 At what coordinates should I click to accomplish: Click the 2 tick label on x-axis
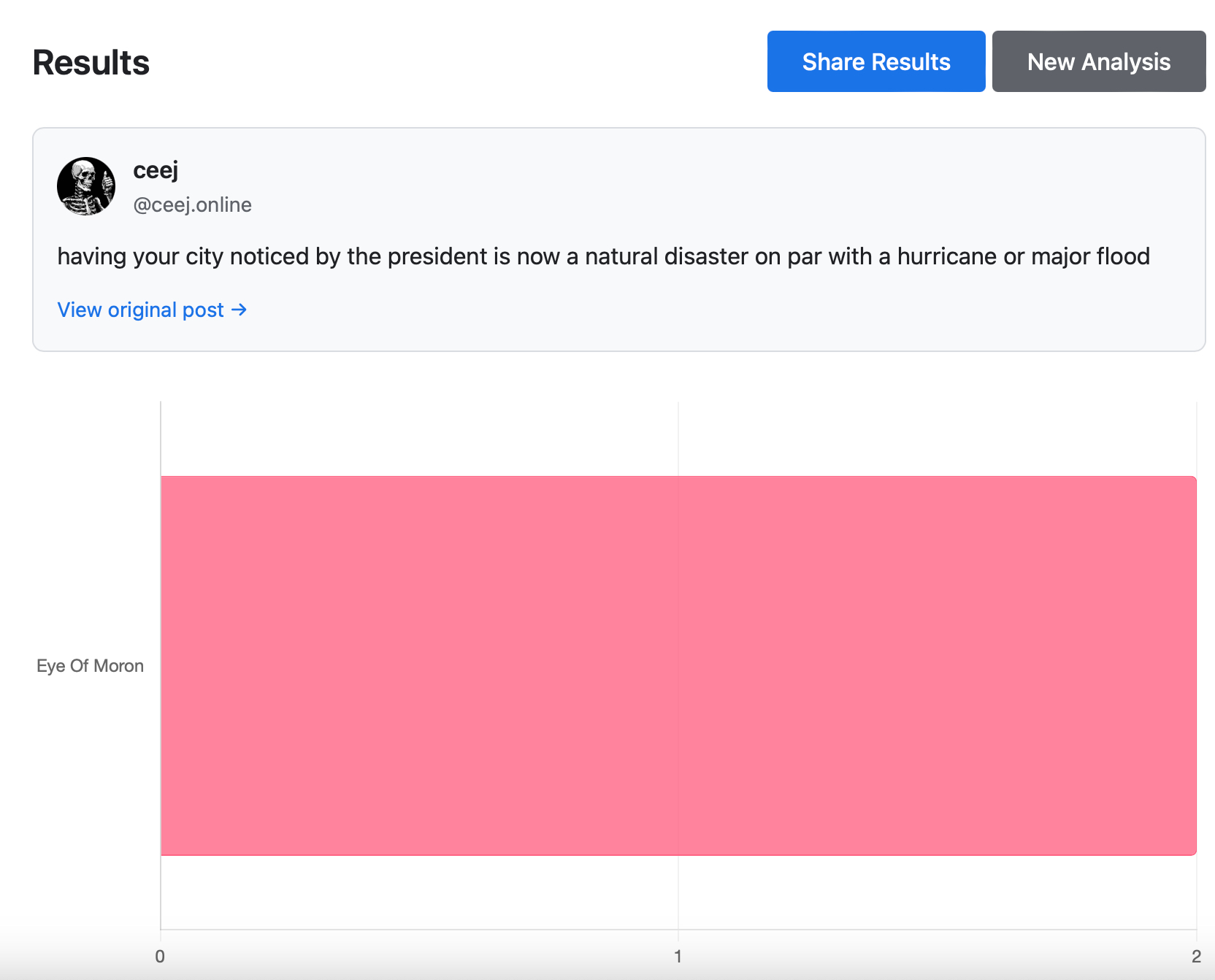(1196, 956)
